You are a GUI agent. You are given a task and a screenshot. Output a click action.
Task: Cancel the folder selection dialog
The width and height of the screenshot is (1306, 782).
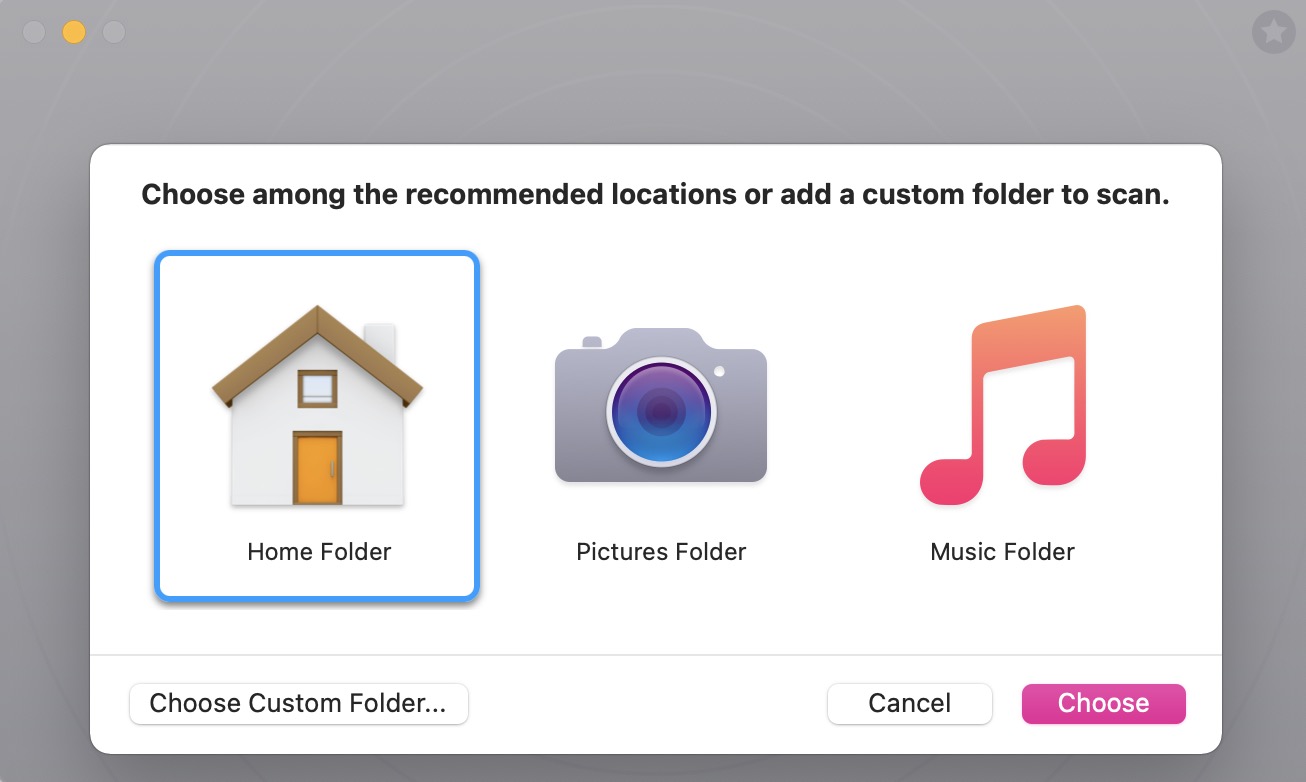[x=910, y=704]
